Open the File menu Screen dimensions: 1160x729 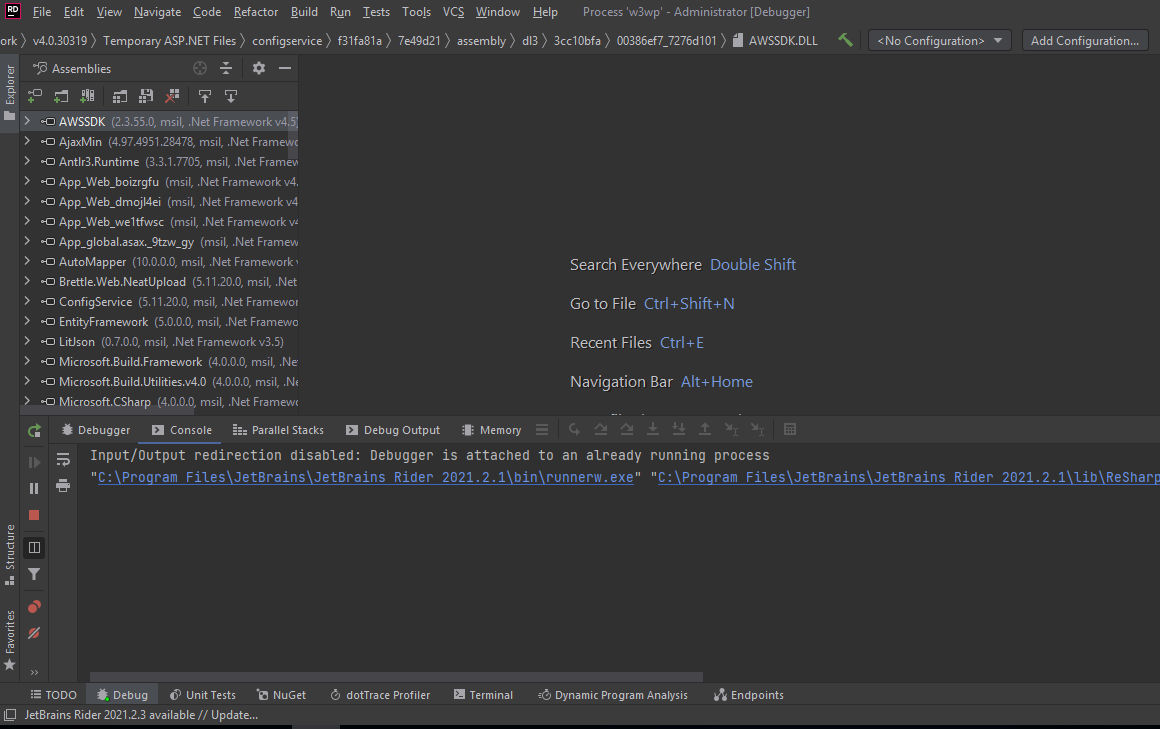point(42,12)
